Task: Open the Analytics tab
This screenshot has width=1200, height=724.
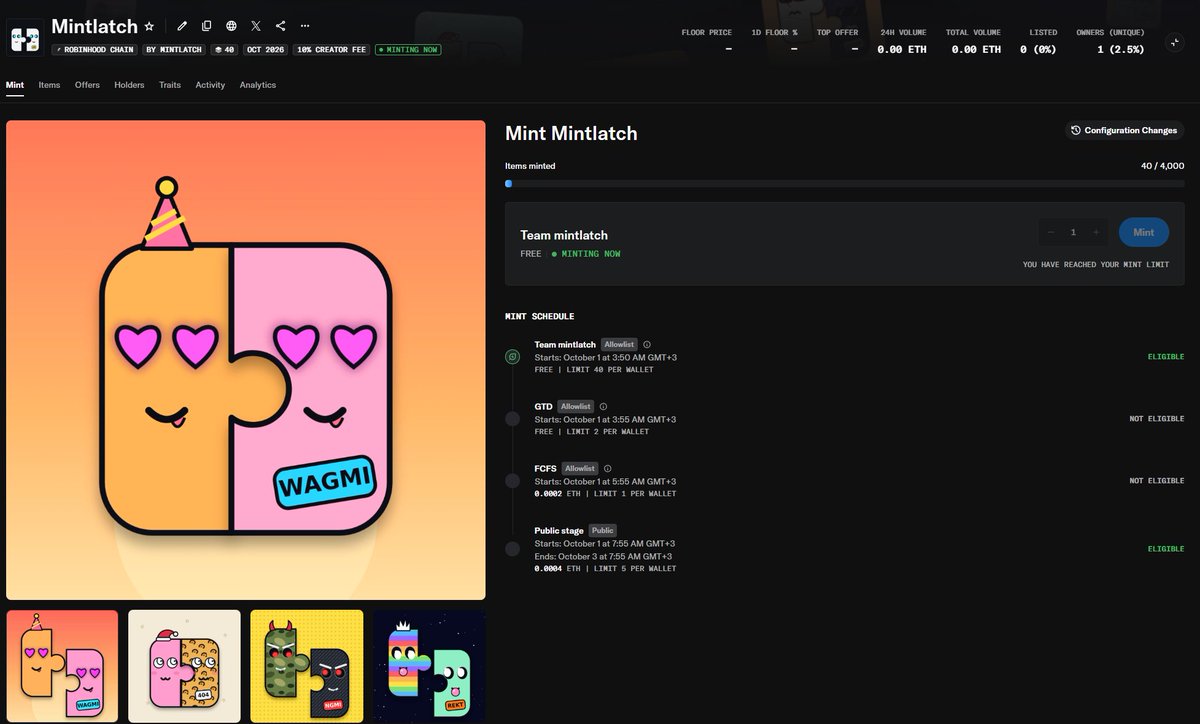Action: (x=257, y=85)
